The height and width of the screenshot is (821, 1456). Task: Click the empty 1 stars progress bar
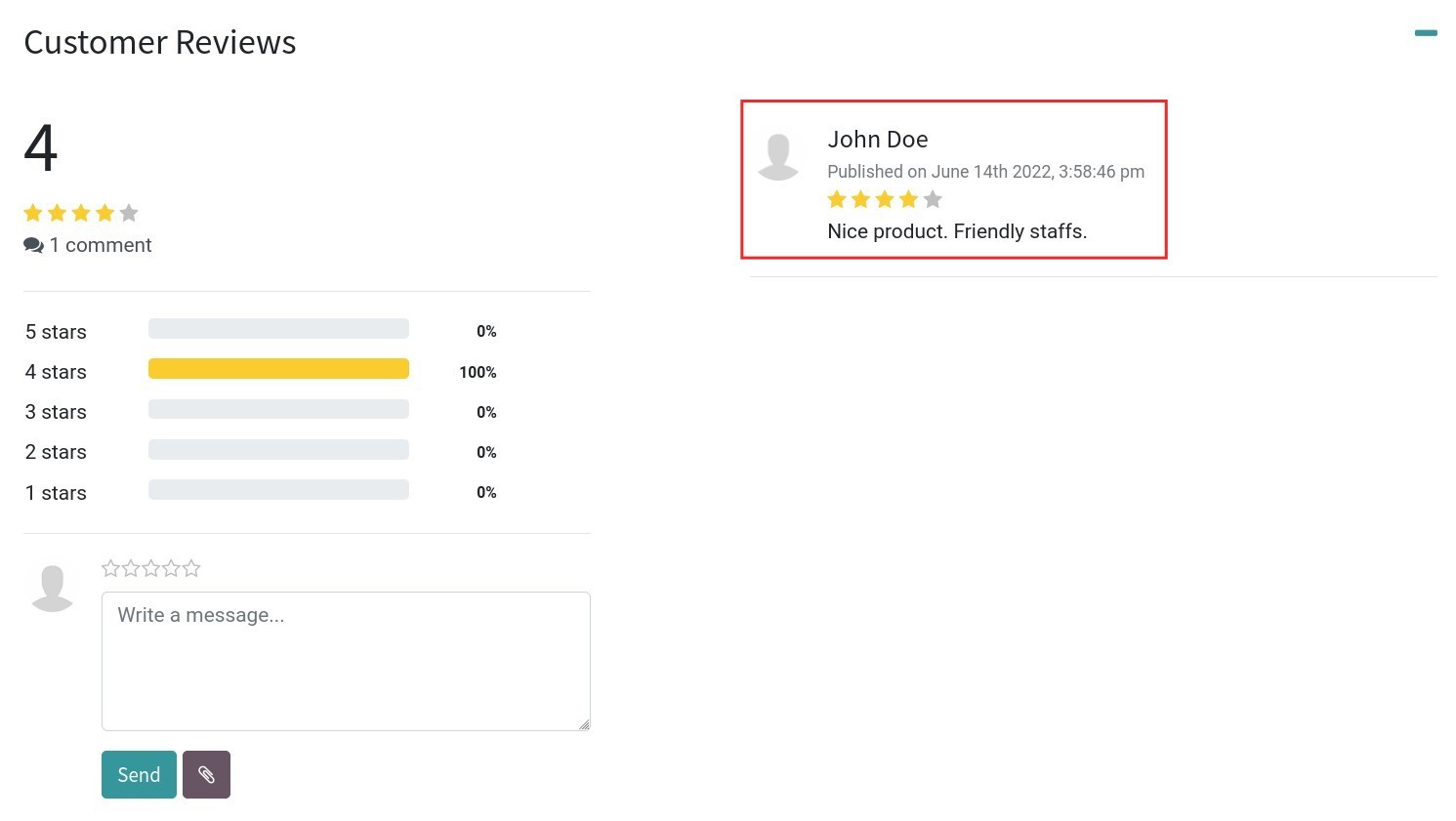tap(278, 489)
